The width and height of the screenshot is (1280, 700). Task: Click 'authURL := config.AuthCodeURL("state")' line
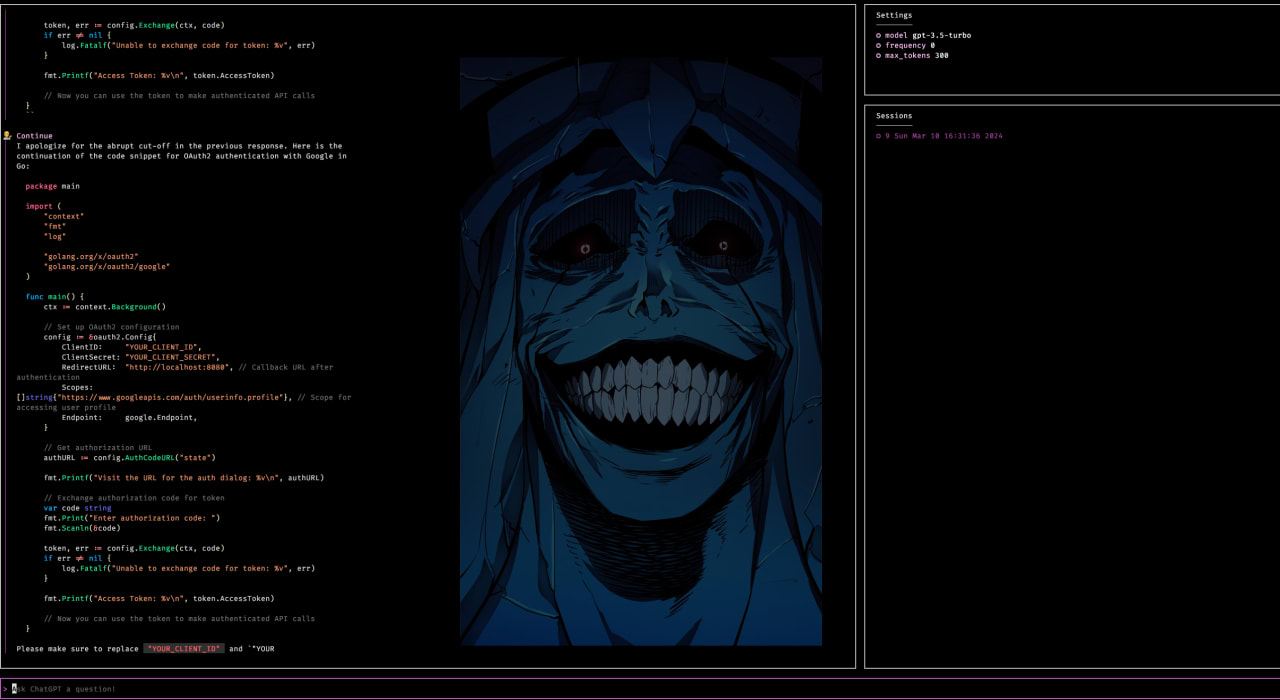[129, 457]
